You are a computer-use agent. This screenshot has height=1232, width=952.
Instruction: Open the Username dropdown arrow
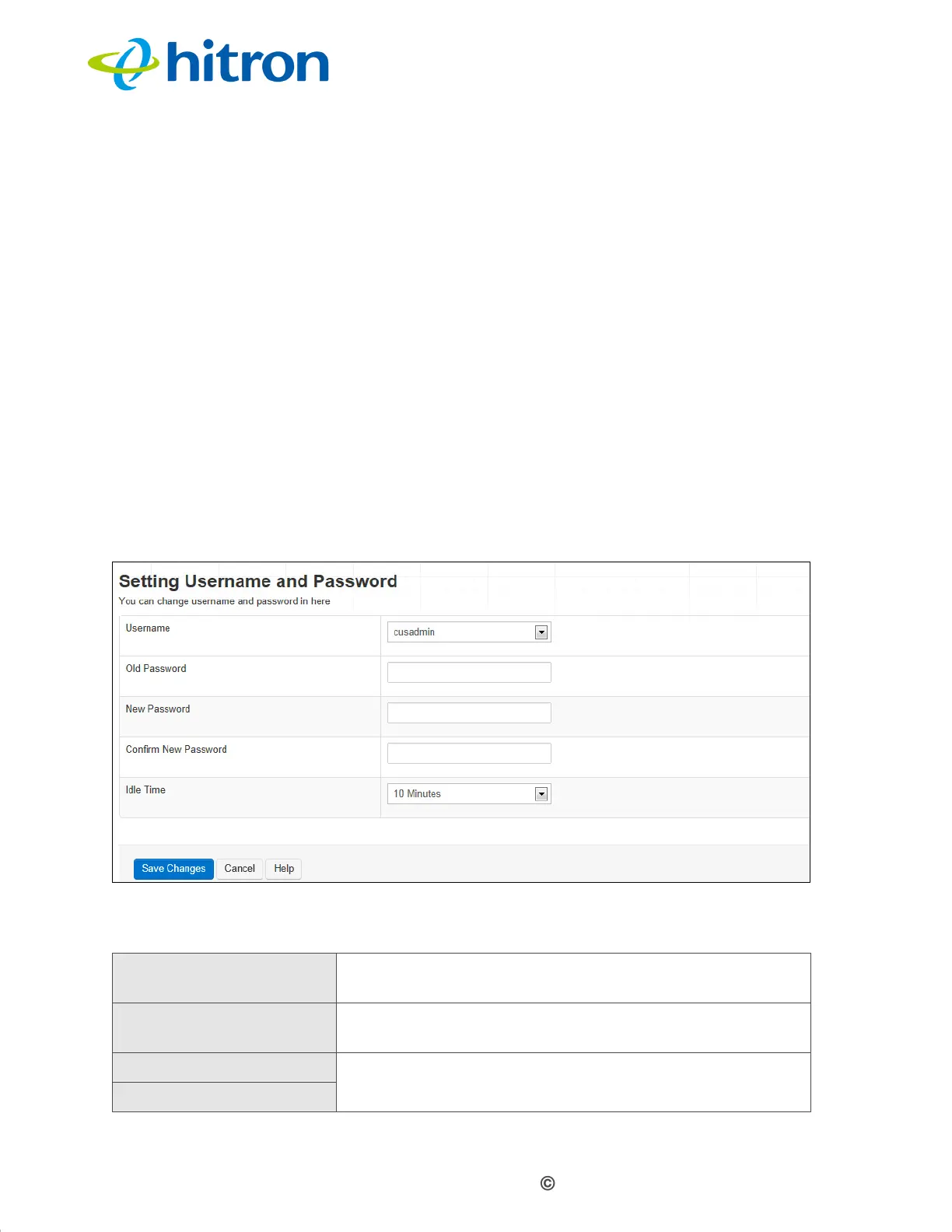(x=541, y=632)
